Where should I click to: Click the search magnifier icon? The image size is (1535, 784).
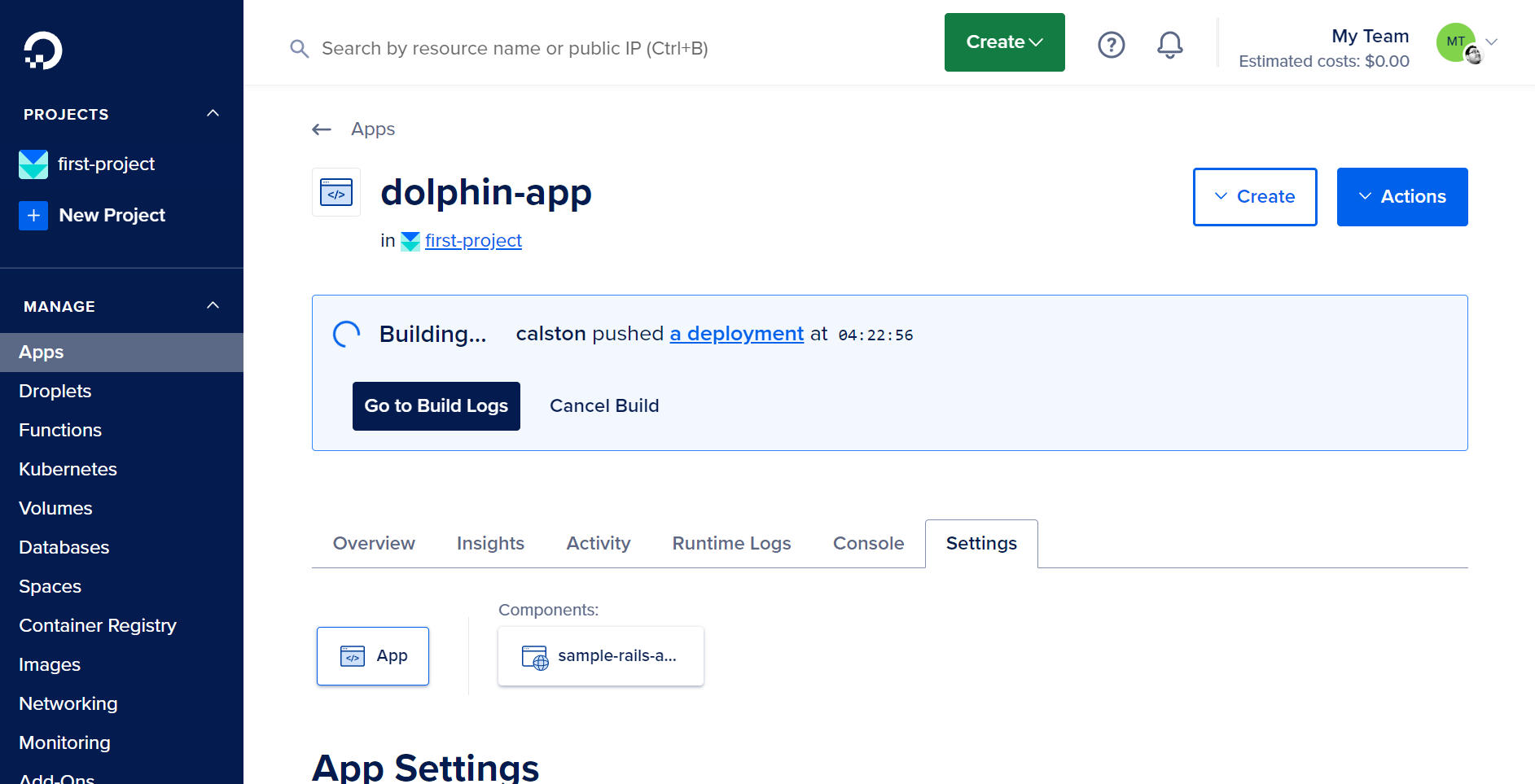(299, 49)
